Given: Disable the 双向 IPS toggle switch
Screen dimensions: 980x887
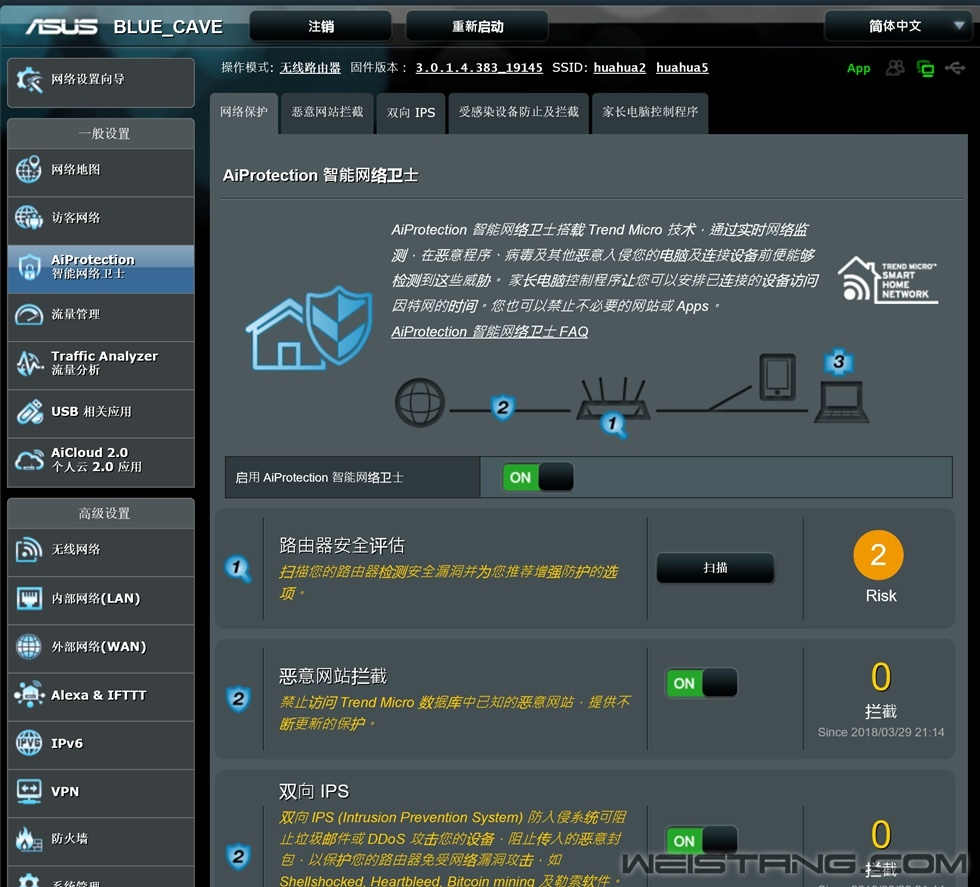Looking at the screenshot, I should coord(701,841).
